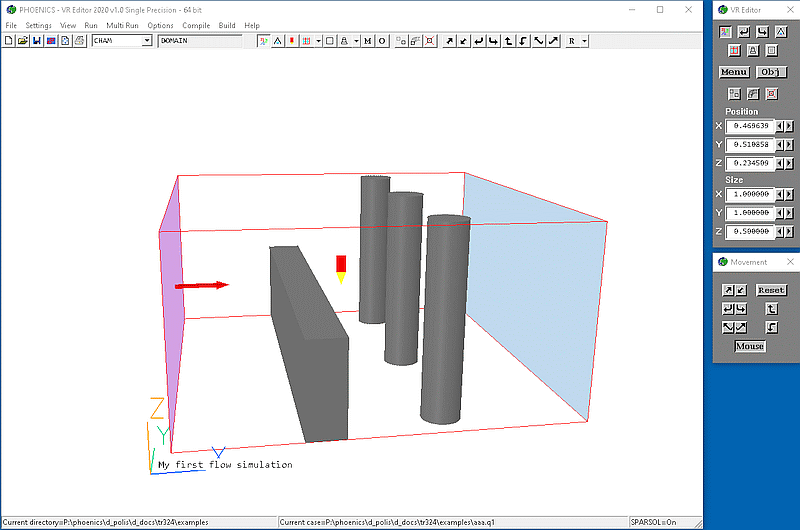Viewport: 800px width, 530px height.
Task: Increase the Position X value with right arrow
Action: pos(792,127)
